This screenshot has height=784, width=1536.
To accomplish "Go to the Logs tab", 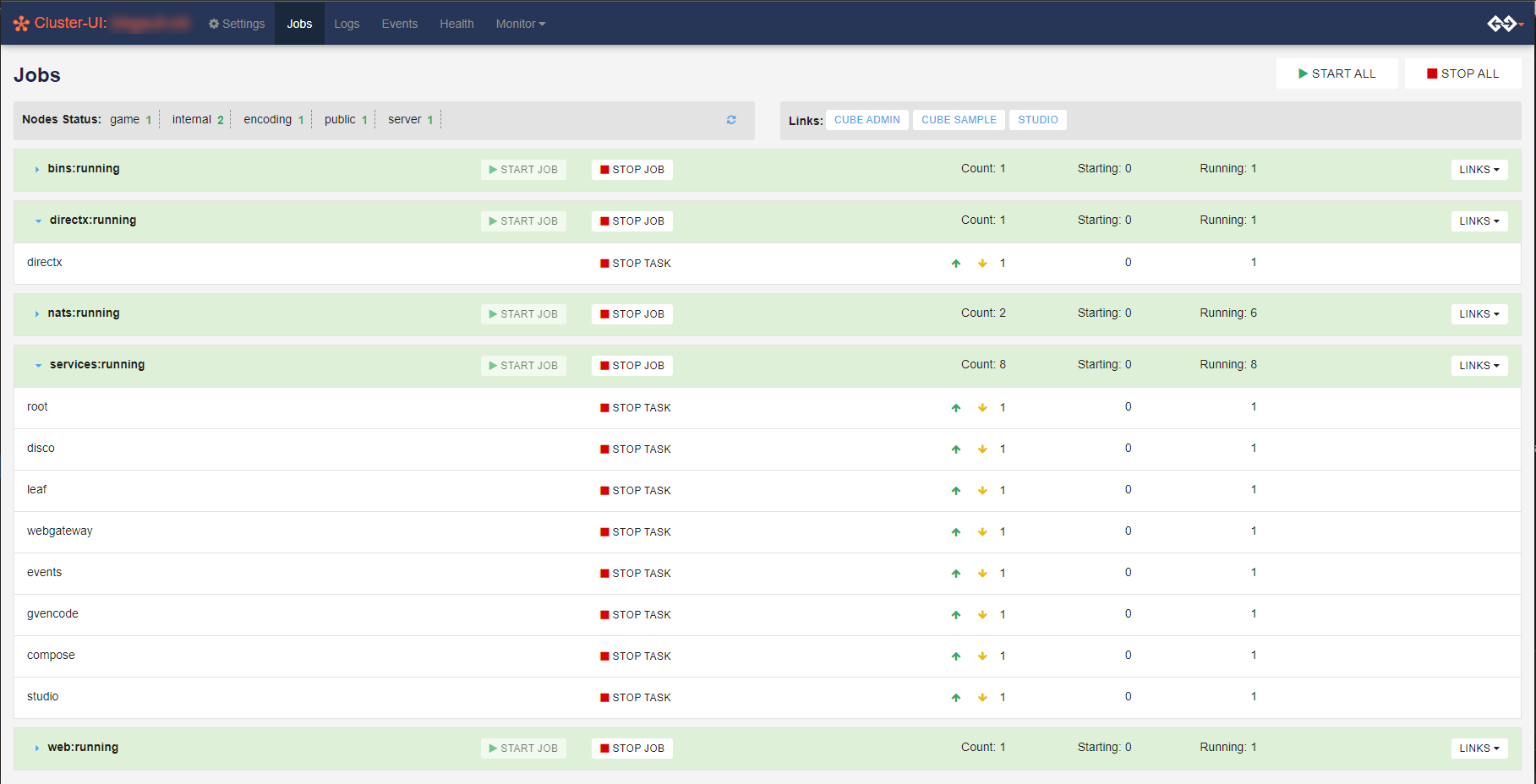I will (x=347, y=24).
